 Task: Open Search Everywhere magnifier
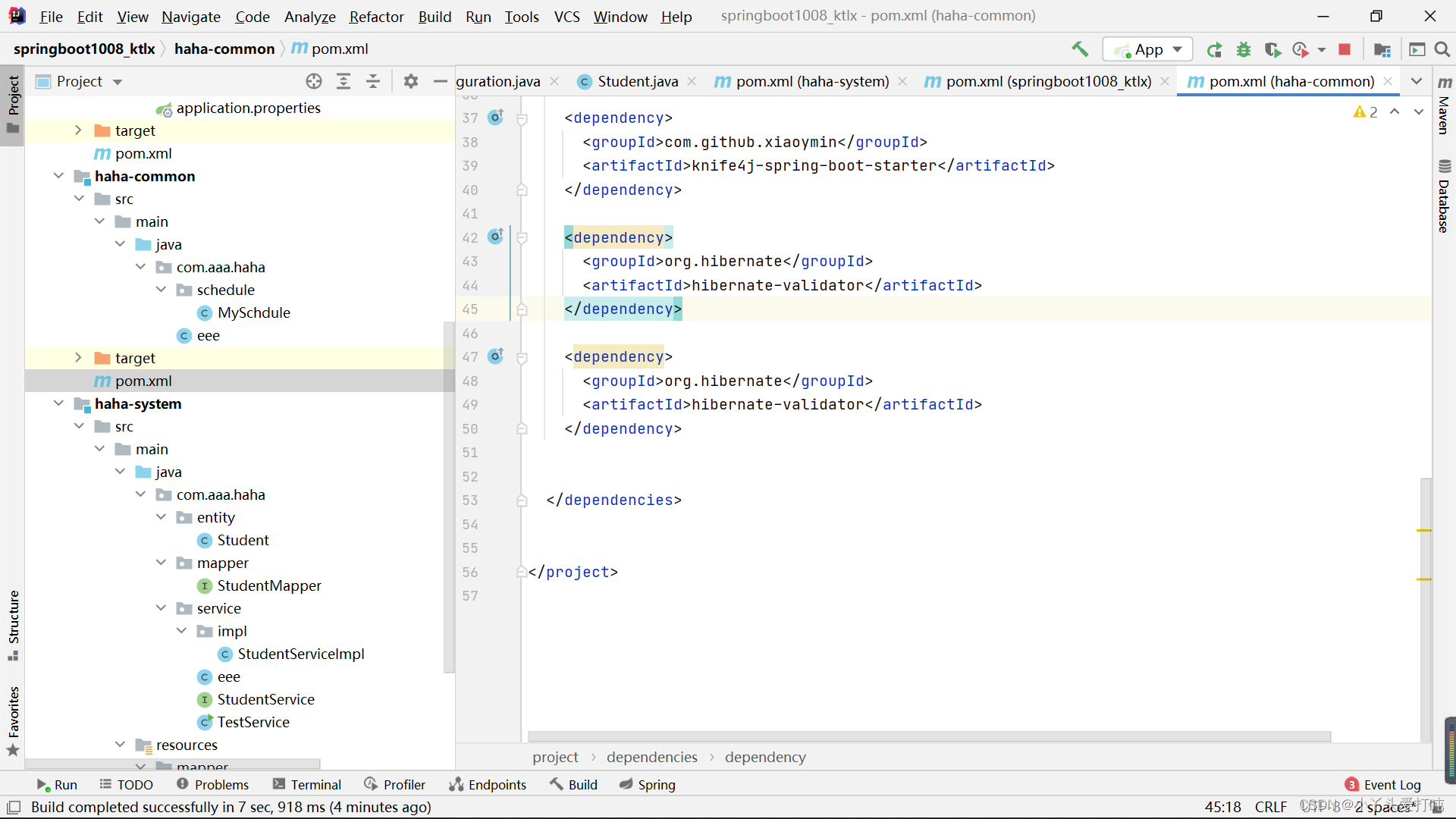1442,49
